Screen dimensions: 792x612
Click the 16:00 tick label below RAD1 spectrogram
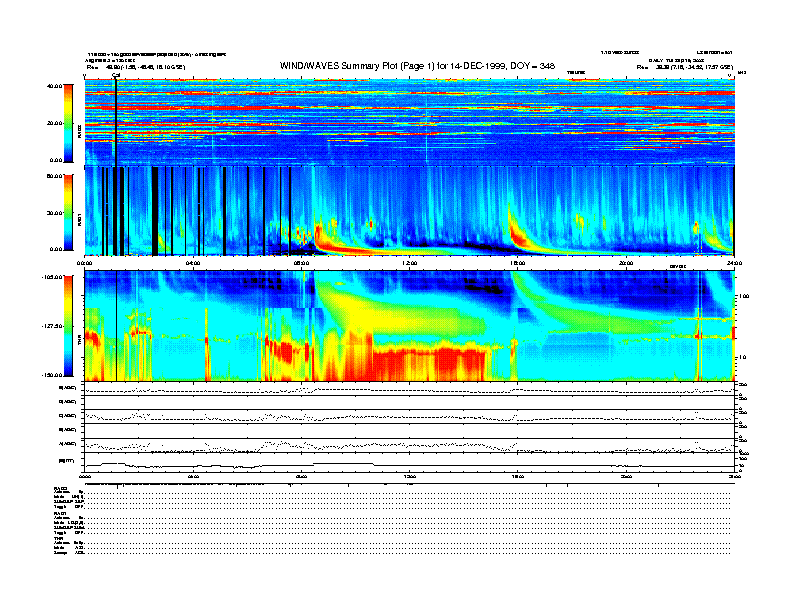coord(518,263)
